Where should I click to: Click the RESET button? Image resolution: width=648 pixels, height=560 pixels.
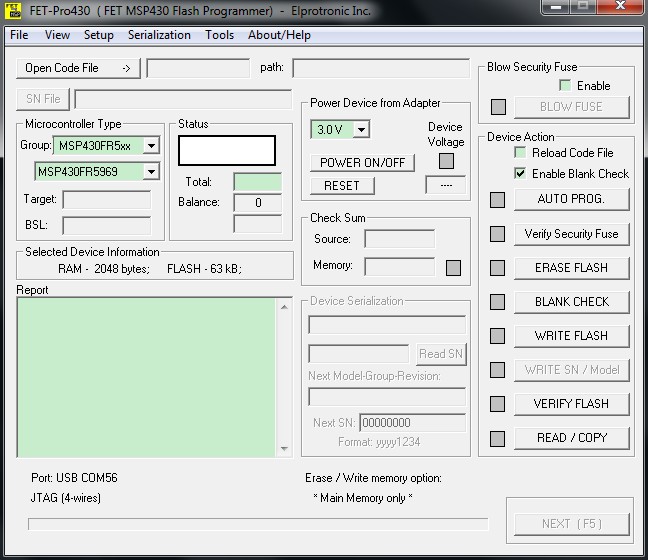[342, 186]
